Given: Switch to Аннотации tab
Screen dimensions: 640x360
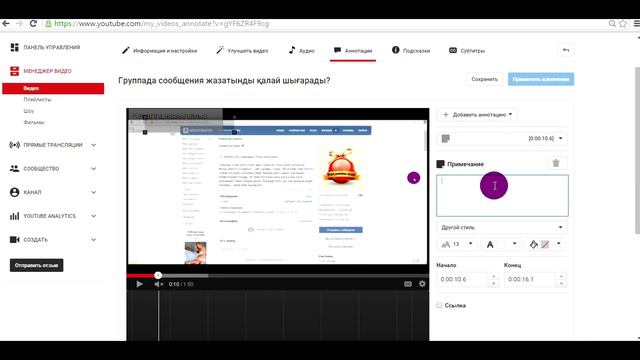Looking at the screenshot, I should (x=353, y=51).
